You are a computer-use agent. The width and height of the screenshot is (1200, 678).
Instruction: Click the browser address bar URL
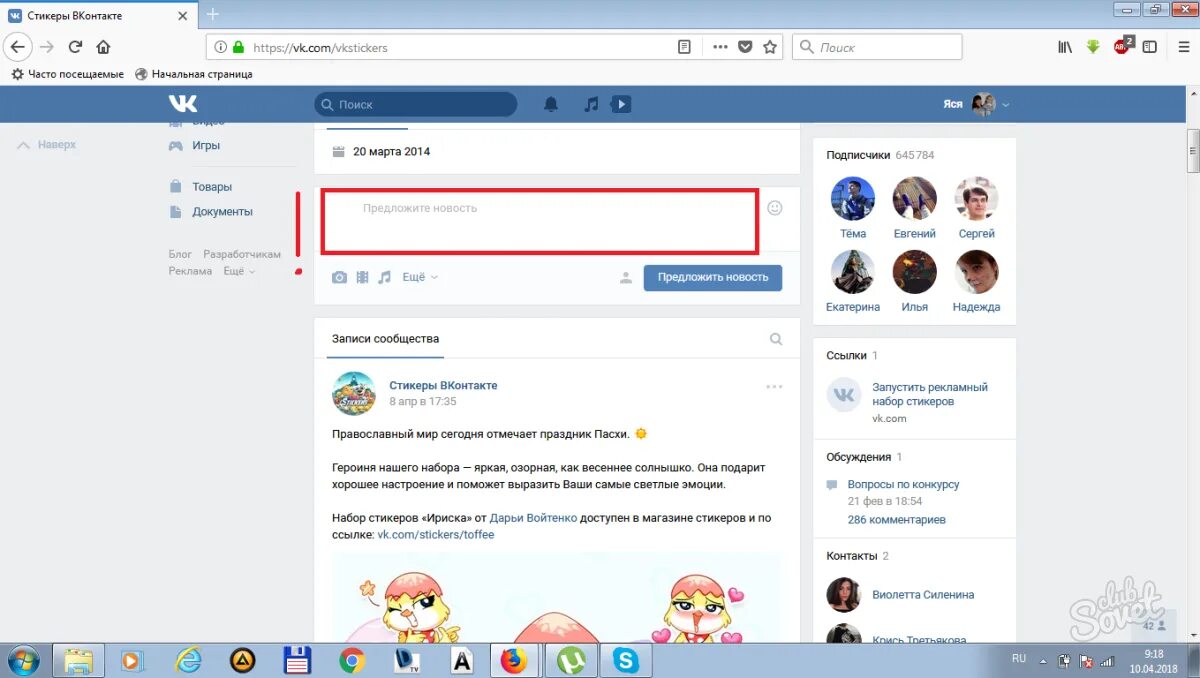320,47
